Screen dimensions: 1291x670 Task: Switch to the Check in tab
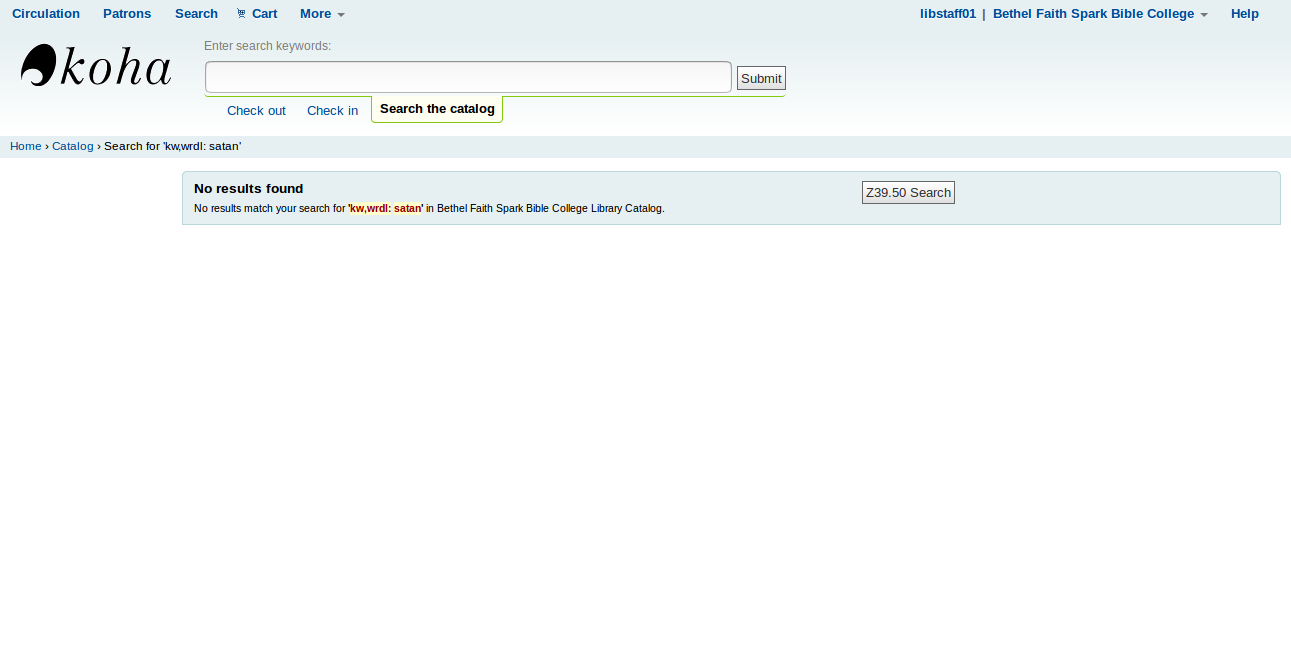click(332, 111)
